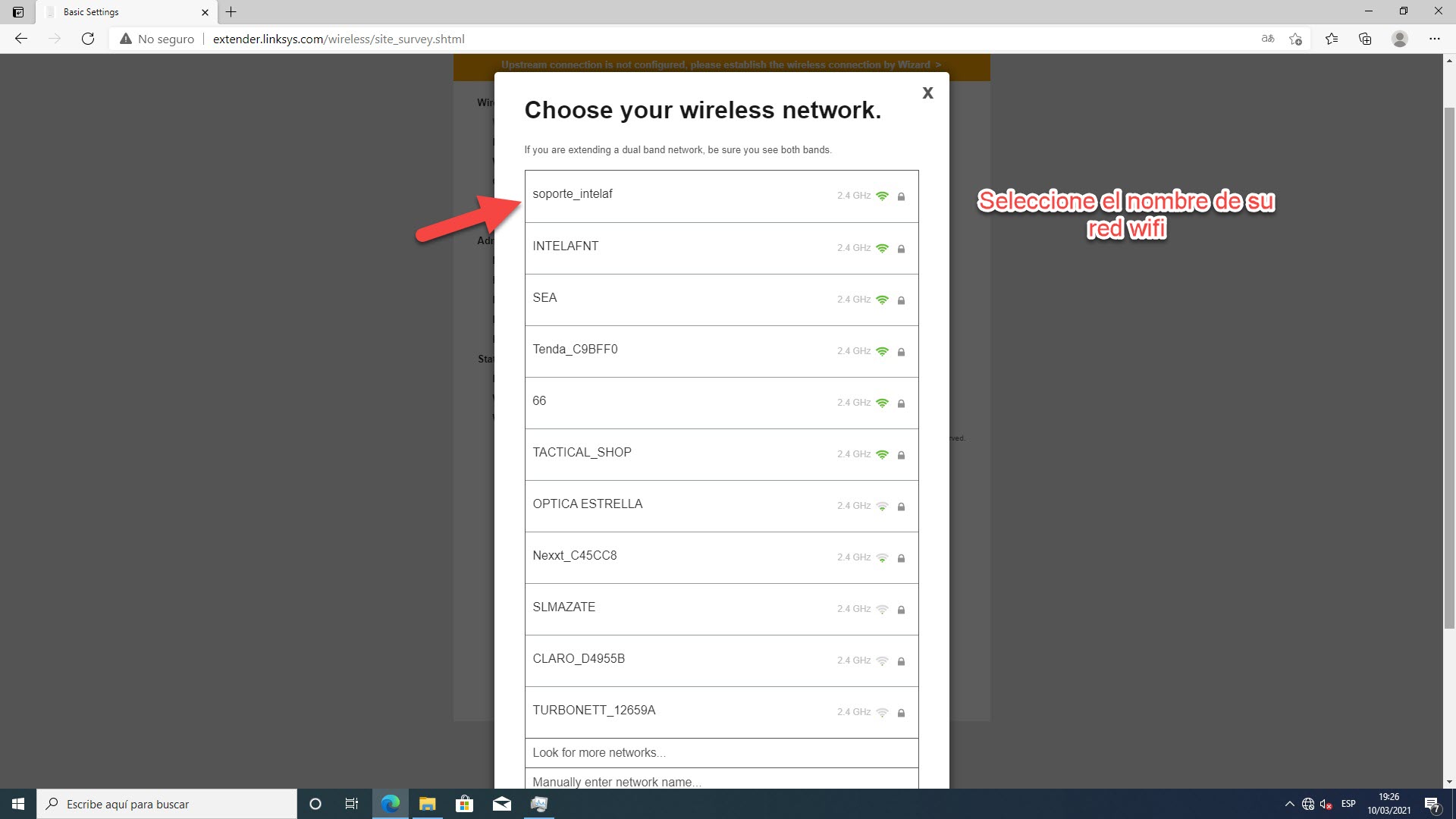Open the Favorites list icon
The width and height of the screenshot is (1456, 819).
(x=1331, y=39)
